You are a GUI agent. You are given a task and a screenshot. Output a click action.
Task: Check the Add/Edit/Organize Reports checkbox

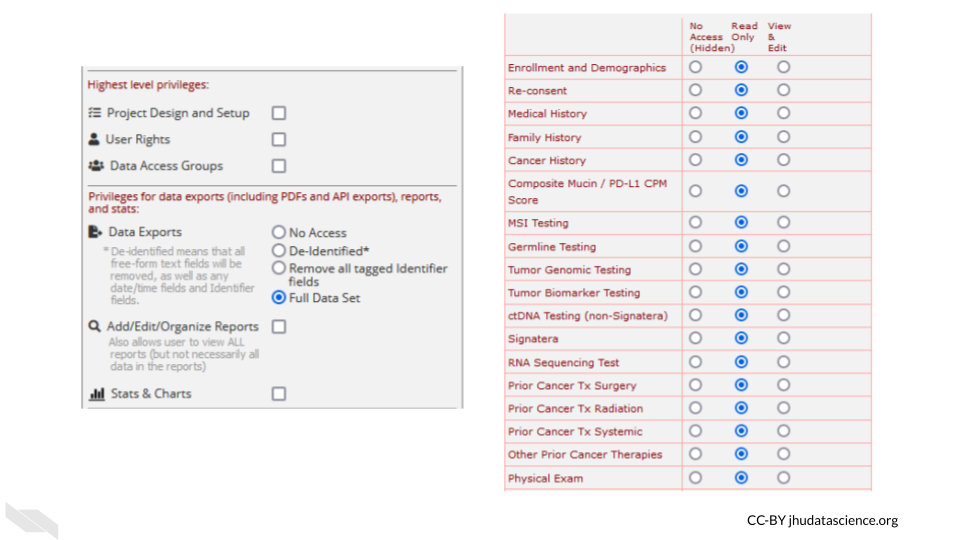tap(279, 327)
